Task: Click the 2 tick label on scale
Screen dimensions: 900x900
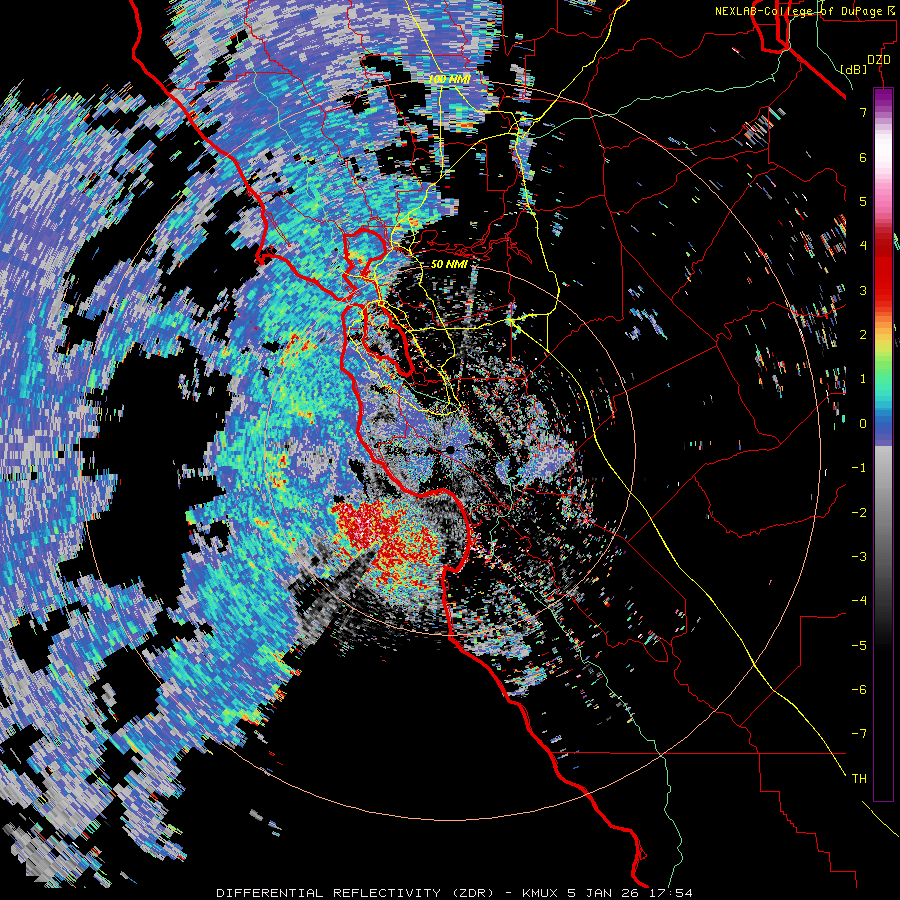Action: [863, 335]
